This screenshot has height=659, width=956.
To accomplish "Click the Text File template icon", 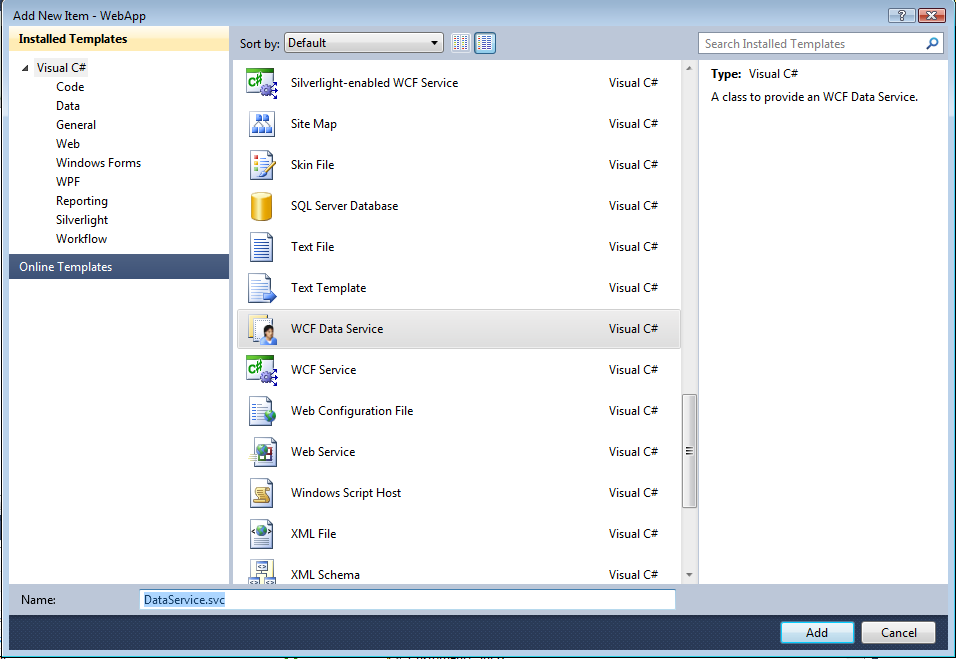I will coord(262,247).
